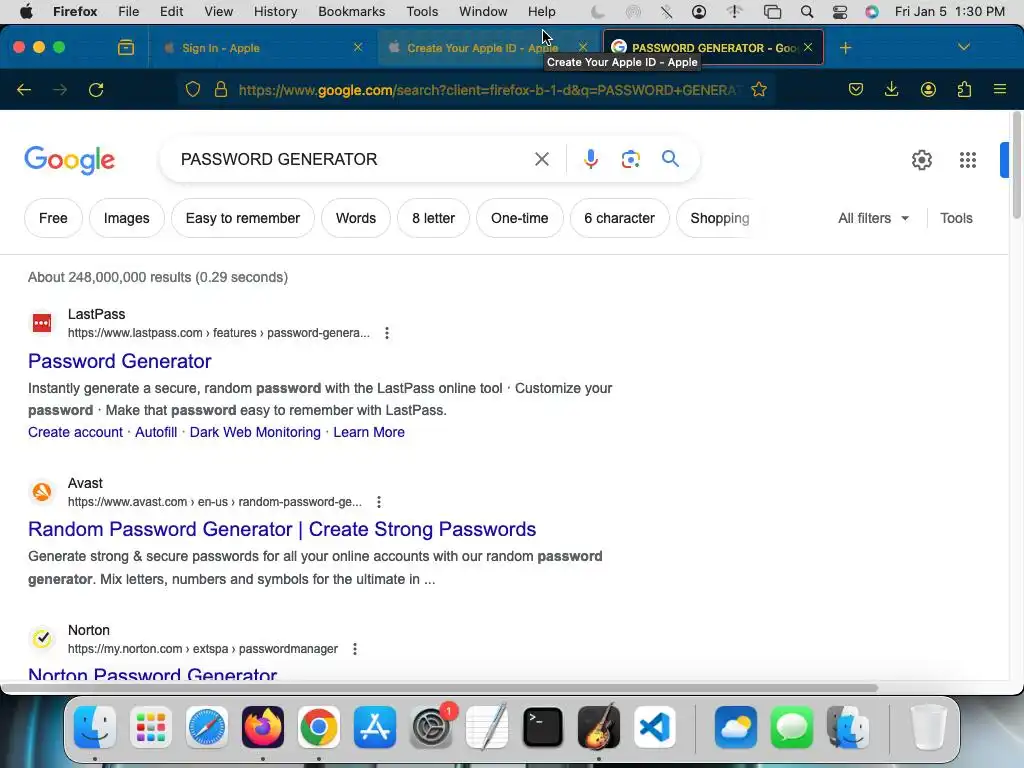Open Firefox account icon

(x=928, y=89)
